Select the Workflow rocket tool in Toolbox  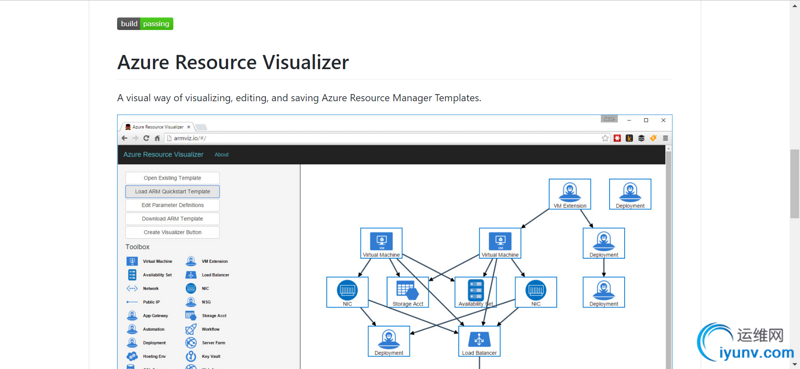pos(203,329)
